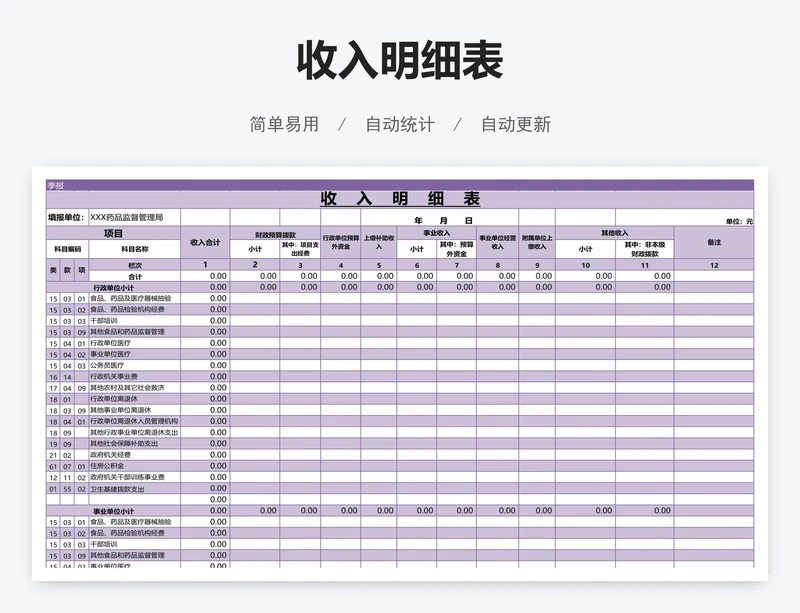This screenshot has height=613, width=800.
Task: Select the 简单易用 feature label
Action: coord(284,125)
